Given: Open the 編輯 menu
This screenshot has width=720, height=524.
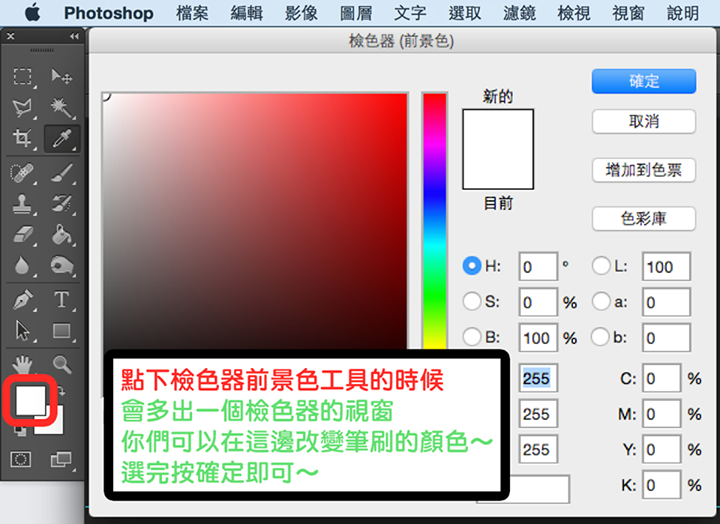Looking at the screenshot, I should [x=247, y=13].
